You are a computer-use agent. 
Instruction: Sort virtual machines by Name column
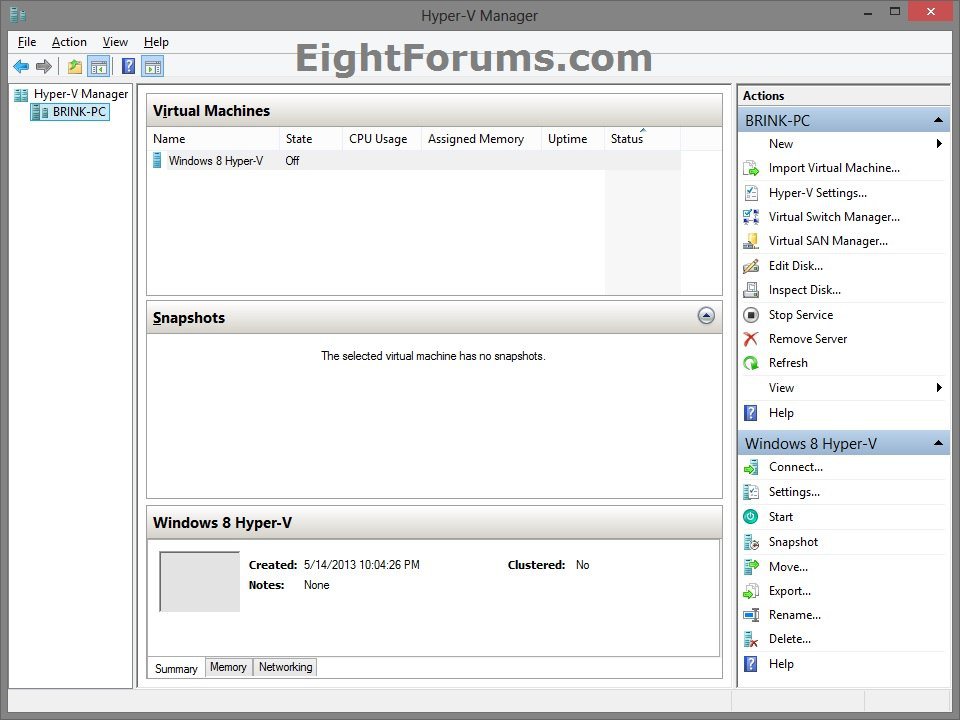(213, 139)
